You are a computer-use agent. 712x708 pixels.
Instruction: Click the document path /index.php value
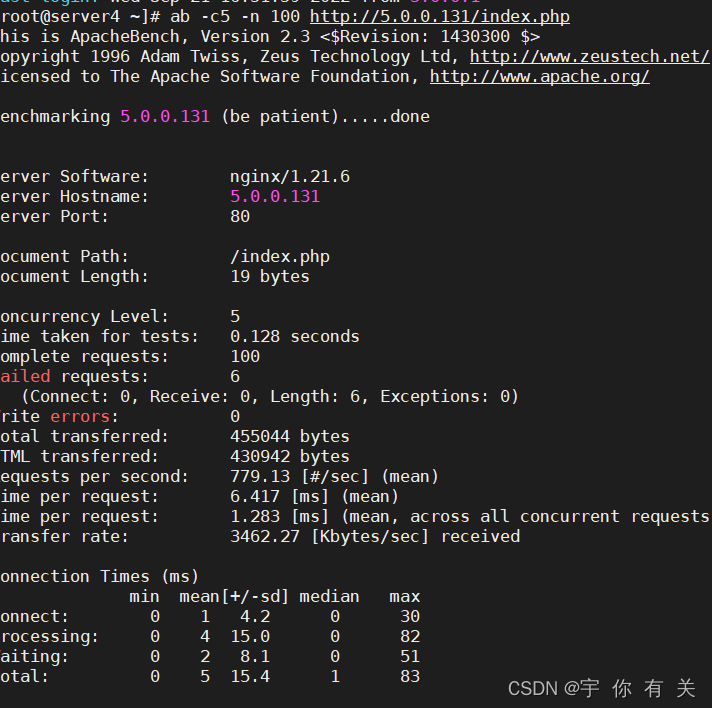coord(280,257)
